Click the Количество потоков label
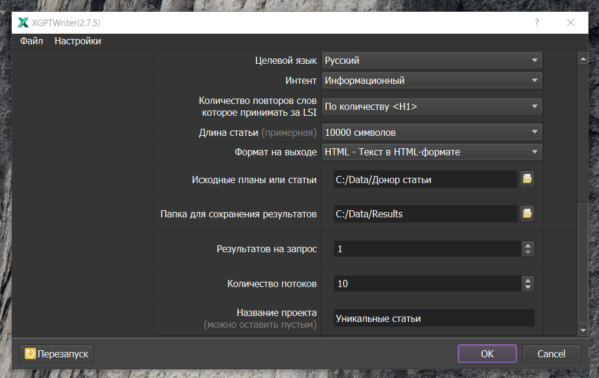The width and height of the screenshot is (599, 378). (272, 284)
